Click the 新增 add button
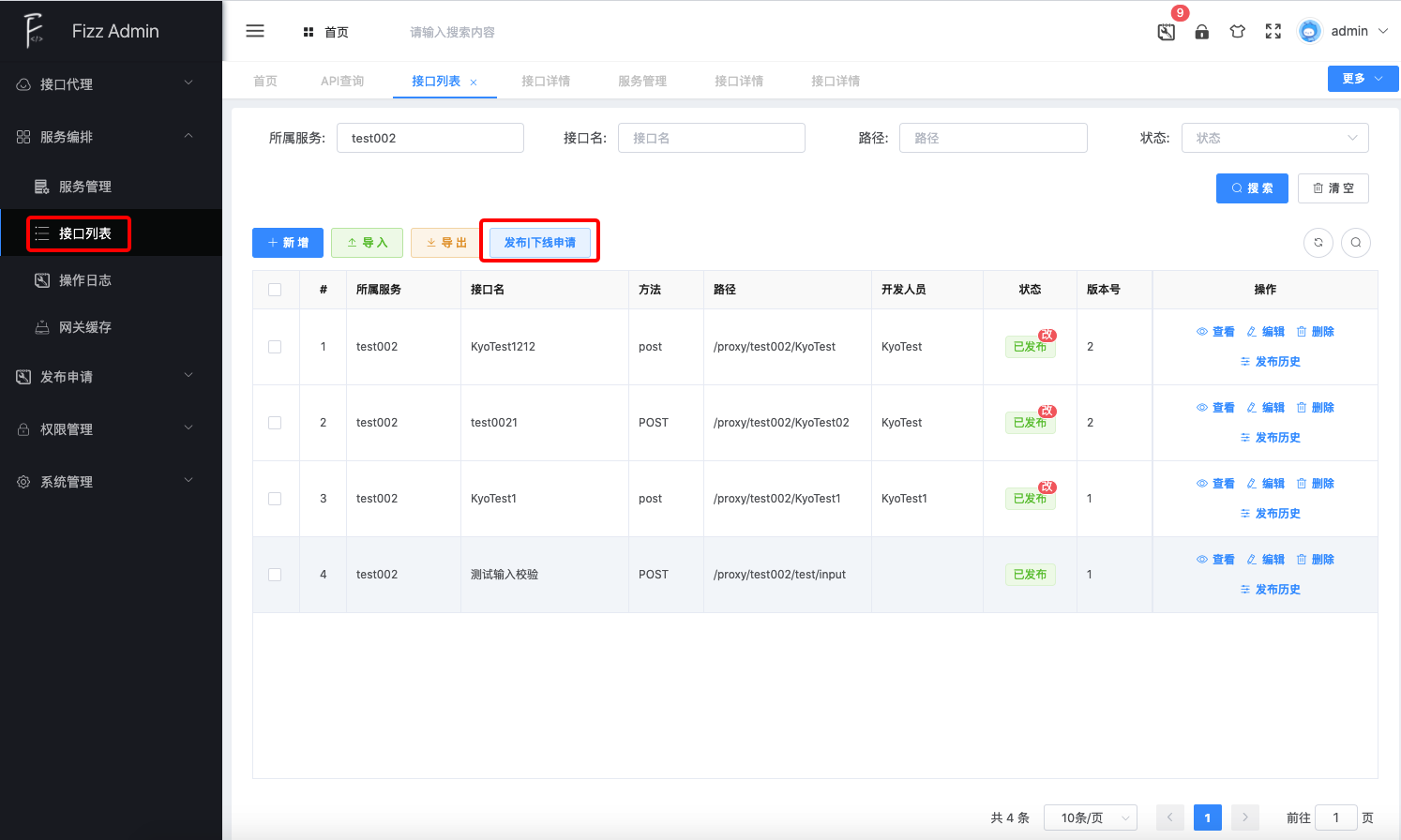The height and width of the screenshot is (840, 1401). click(288, 243)
